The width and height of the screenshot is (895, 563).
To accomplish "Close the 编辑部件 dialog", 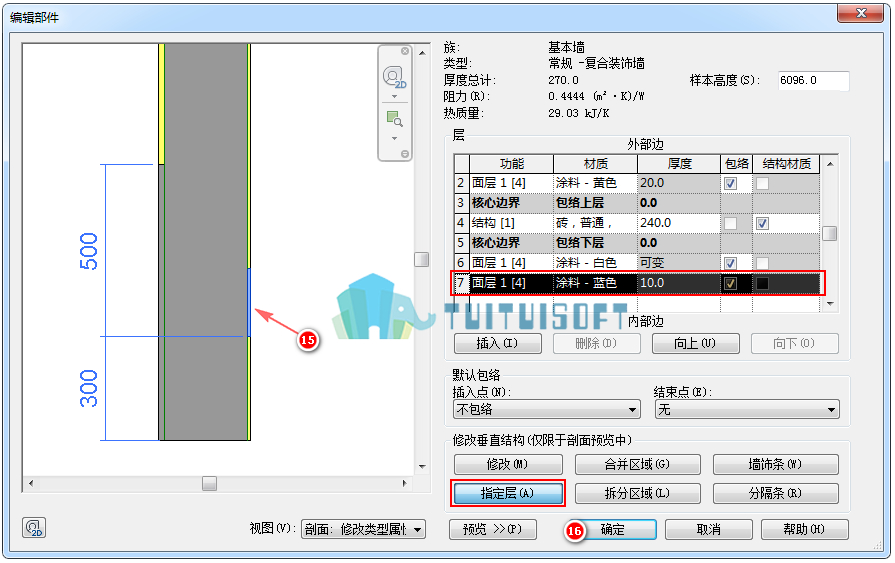I will (x=861, y=13).
